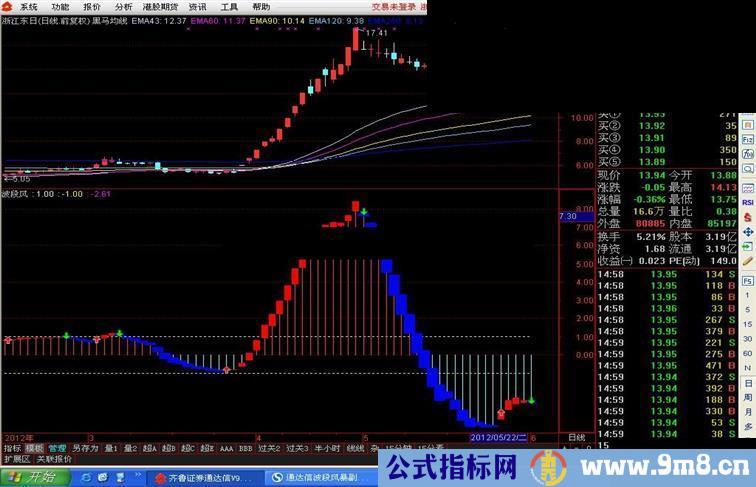Select the 半小时 template tab
756x487 pixels.
point(327,448)
